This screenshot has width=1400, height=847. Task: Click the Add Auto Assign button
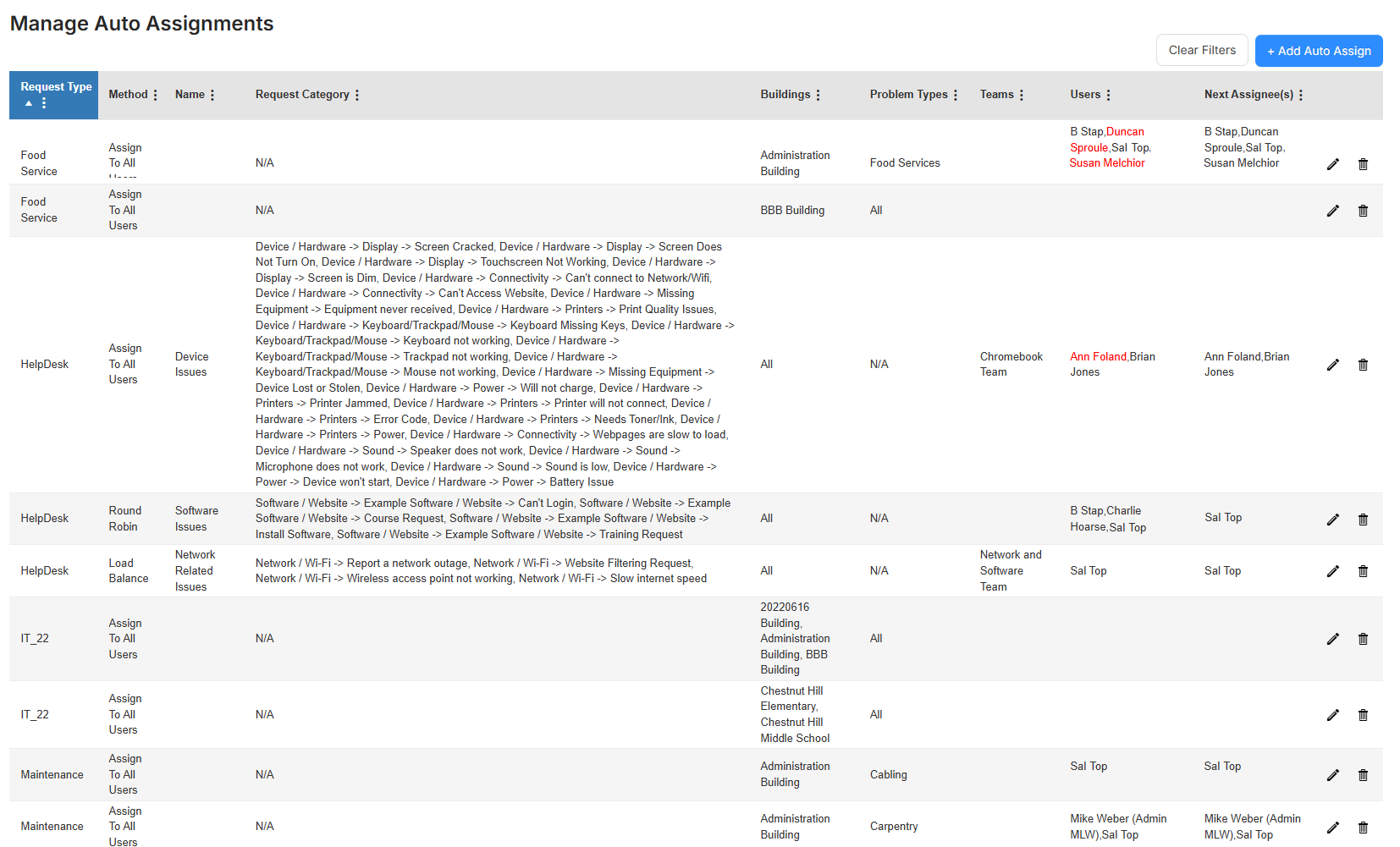[x=1318, y=50]
